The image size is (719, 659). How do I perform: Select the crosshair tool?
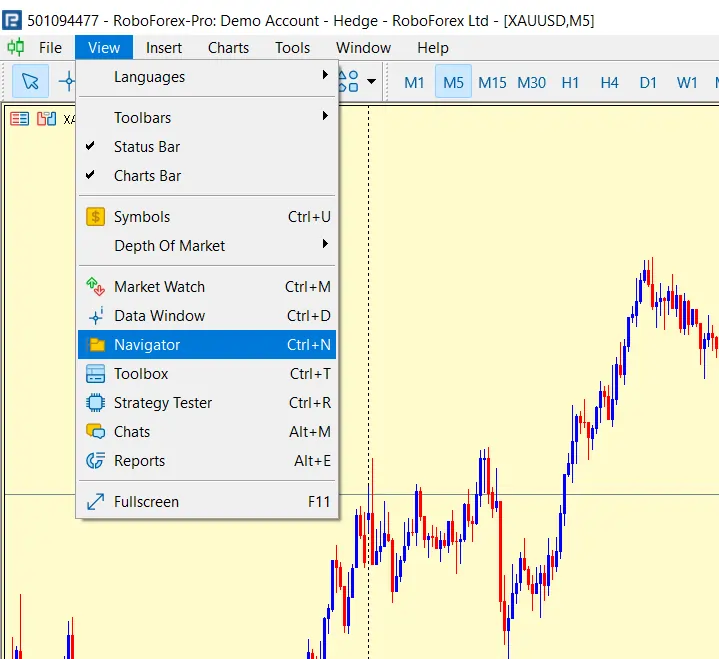pos(67,82)
